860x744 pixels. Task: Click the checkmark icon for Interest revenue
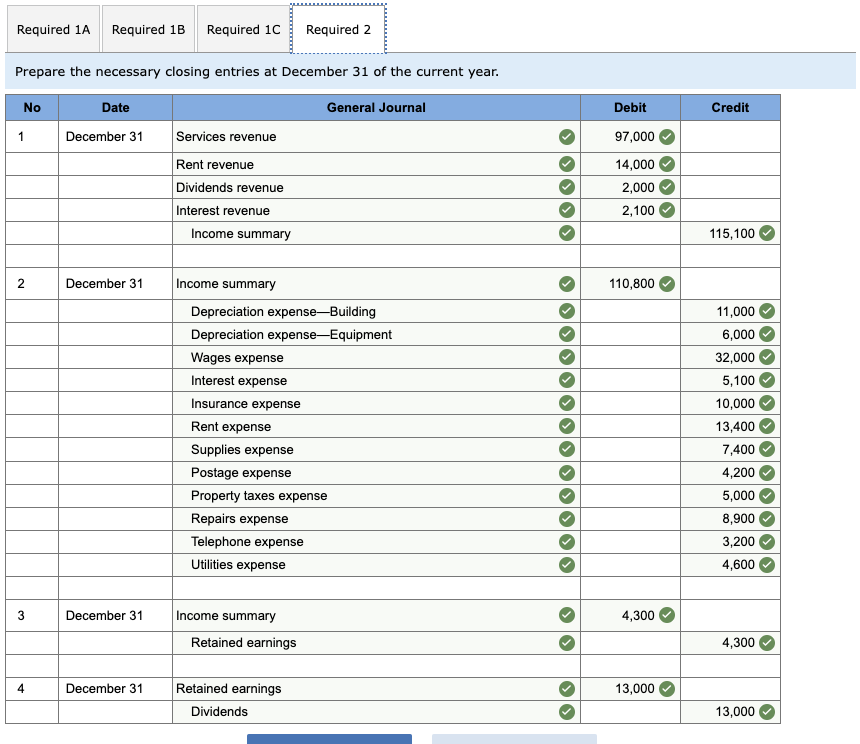coord(567,210)
